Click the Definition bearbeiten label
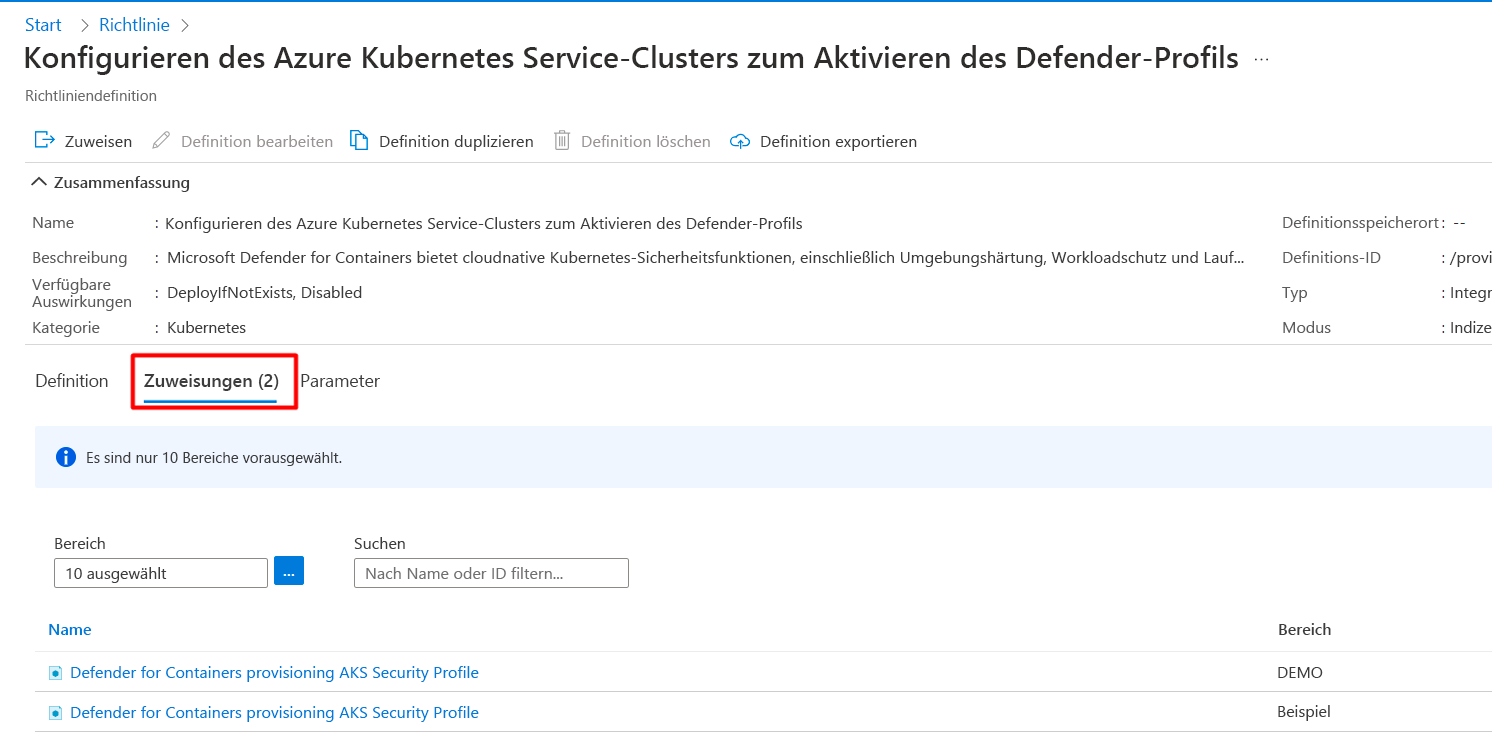Viewport: 1492px width, 747px height. coord(257,142)
